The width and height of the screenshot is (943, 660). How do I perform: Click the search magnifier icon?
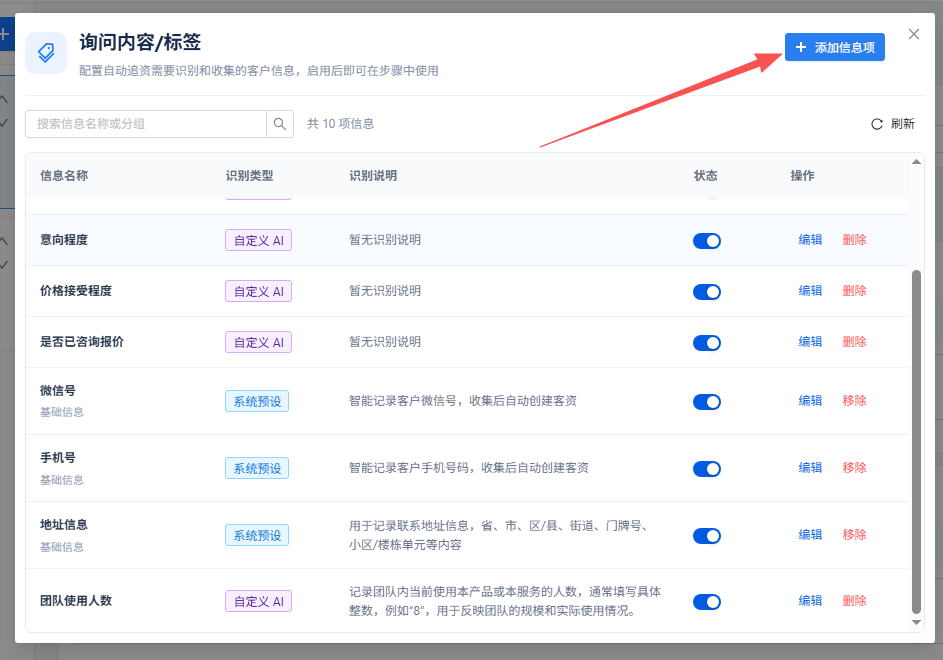coord(280,124)
